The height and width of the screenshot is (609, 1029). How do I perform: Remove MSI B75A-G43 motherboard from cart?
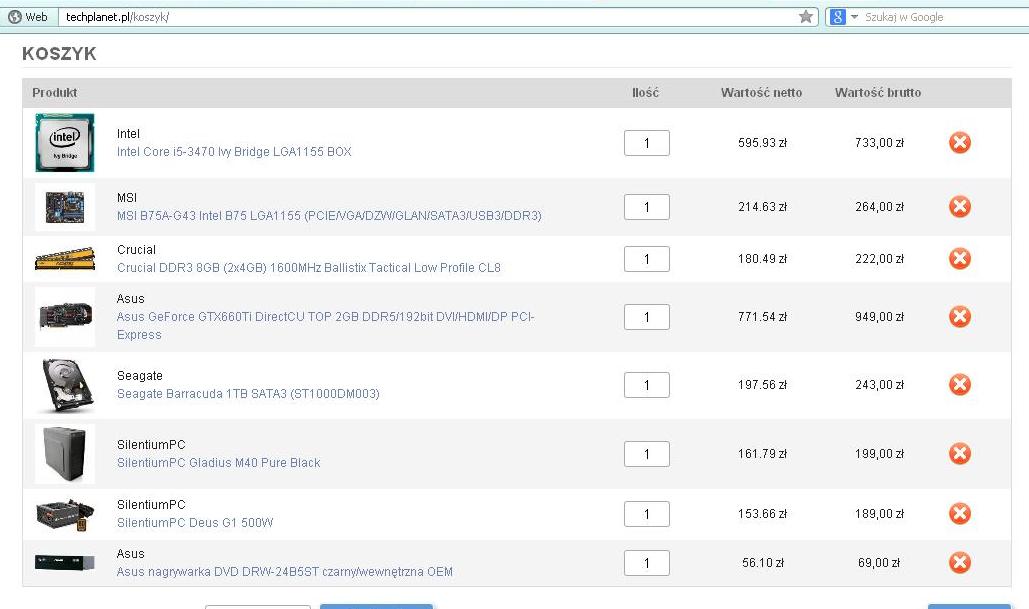point(959,207)
